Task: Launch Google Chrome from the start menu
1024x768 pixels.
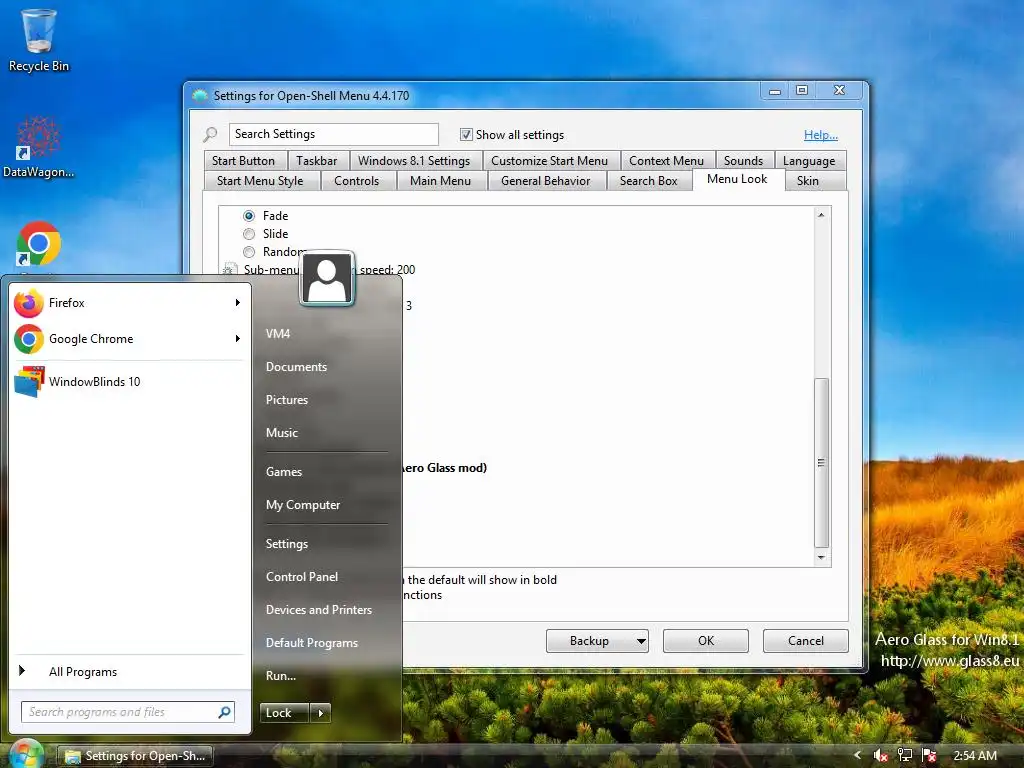Action: pyautogui.click(x=129, y=339)
